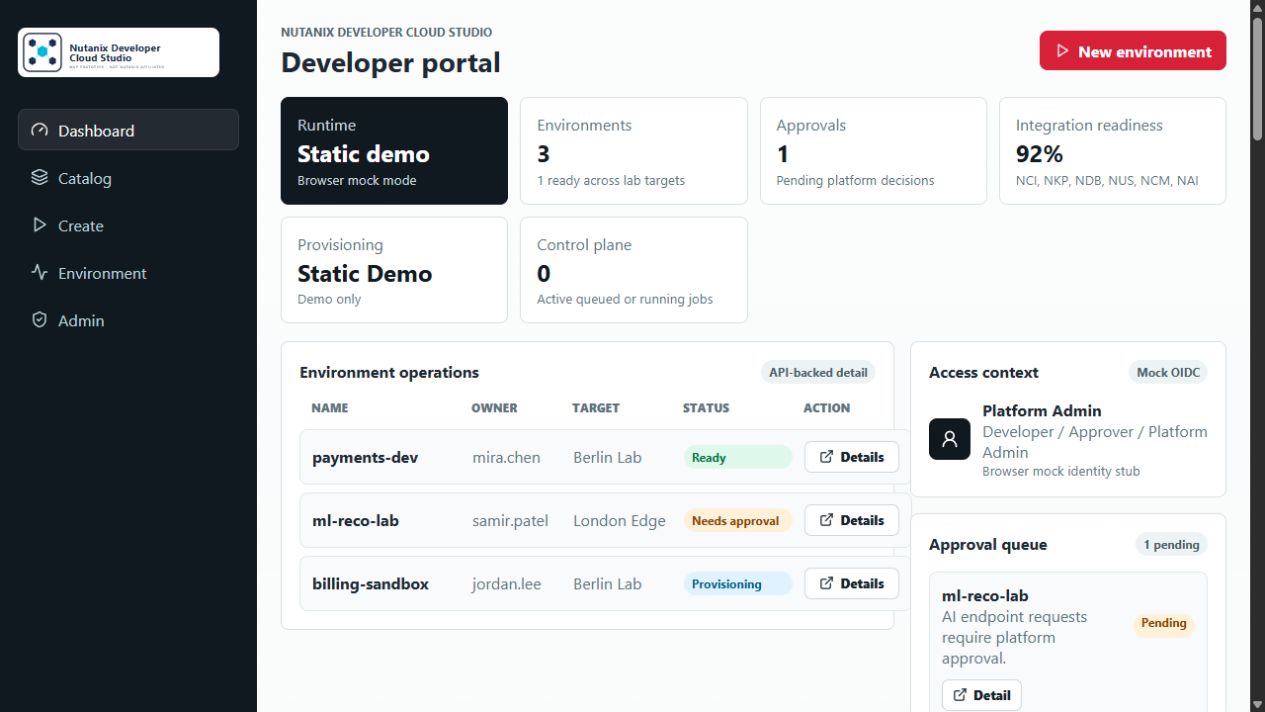Click Berlin Lab target in billing-sandbox row
This screenshot has width=1265, height=712.
point(607,584)
